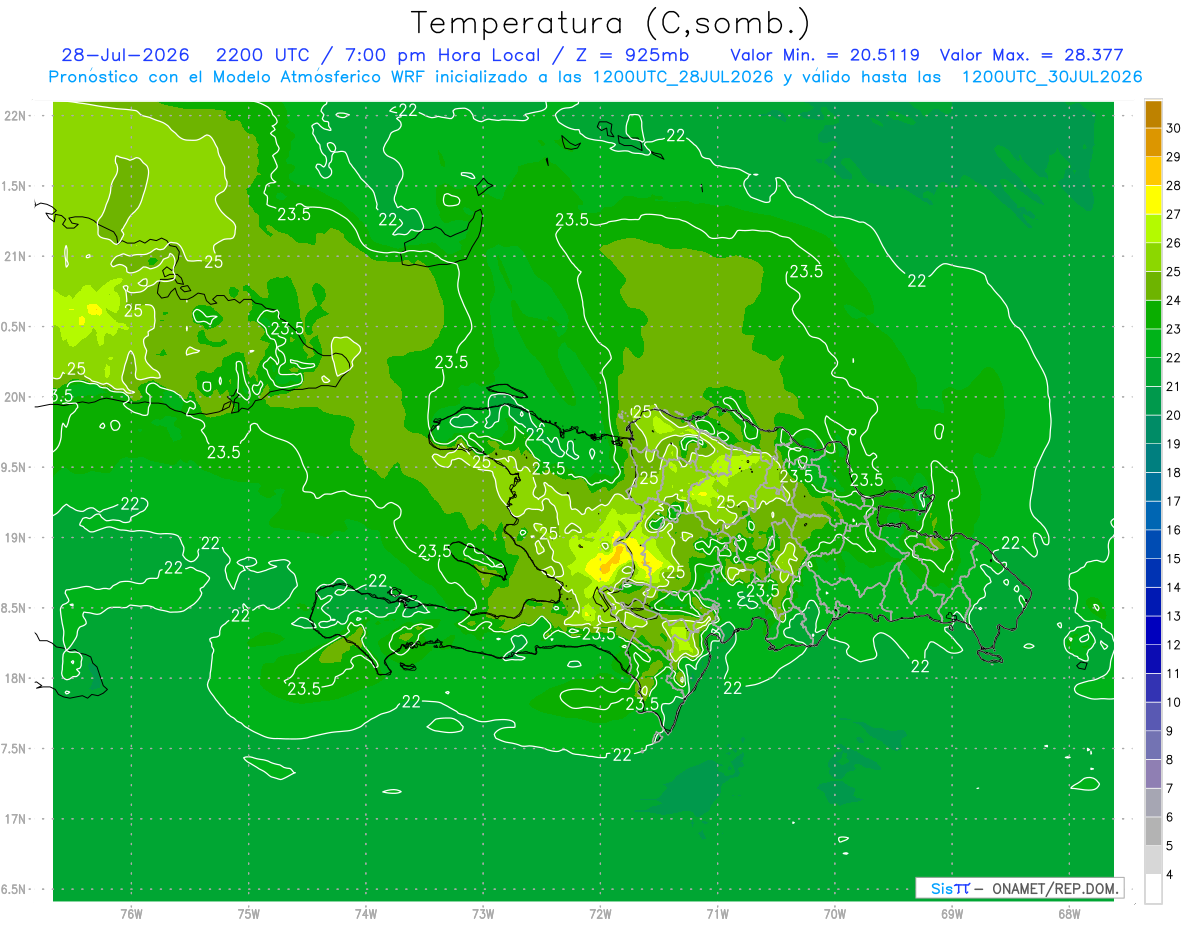The height and width of the screenshot is (927, 1200).
Task: Click the legend swatch between 14 and 15
Action: point(1153,573)
